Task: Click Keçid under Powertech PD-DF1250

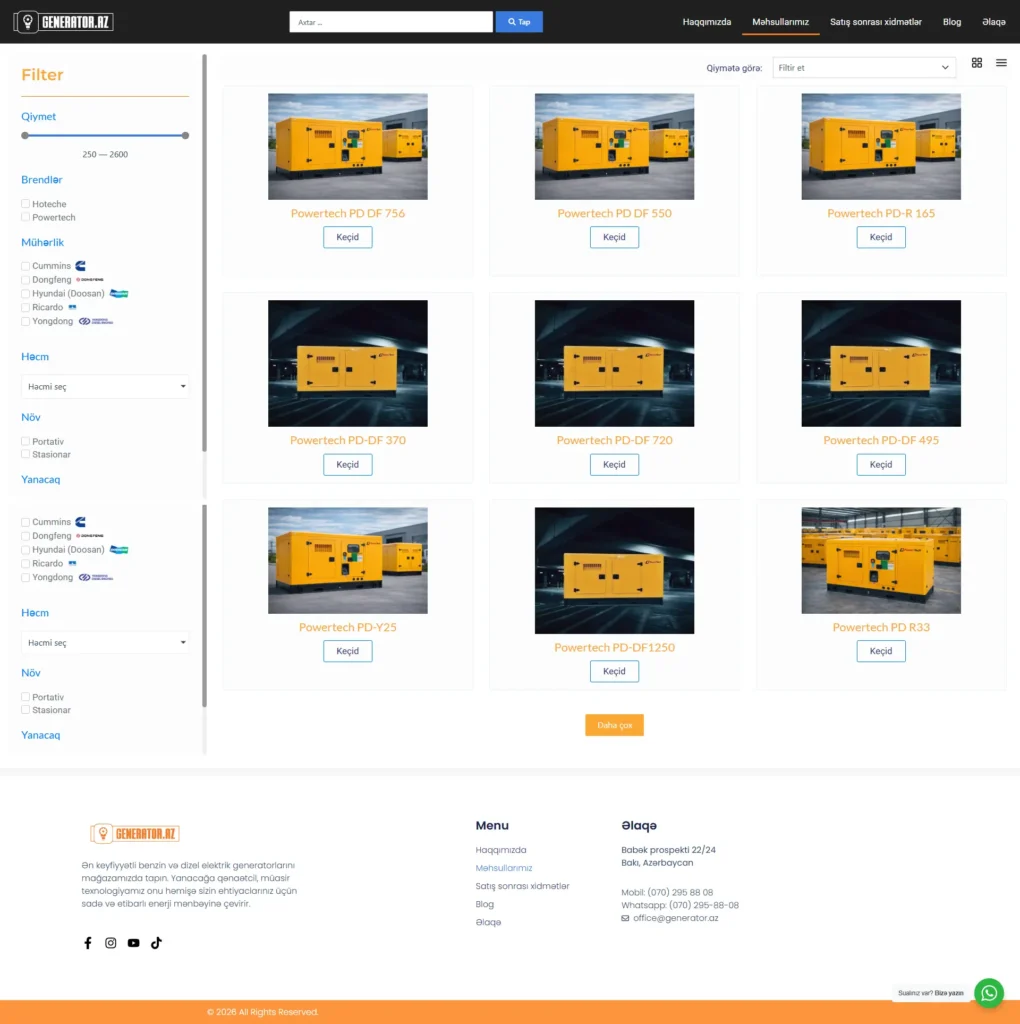Action: pyautogui.click(x=614, y=671)
